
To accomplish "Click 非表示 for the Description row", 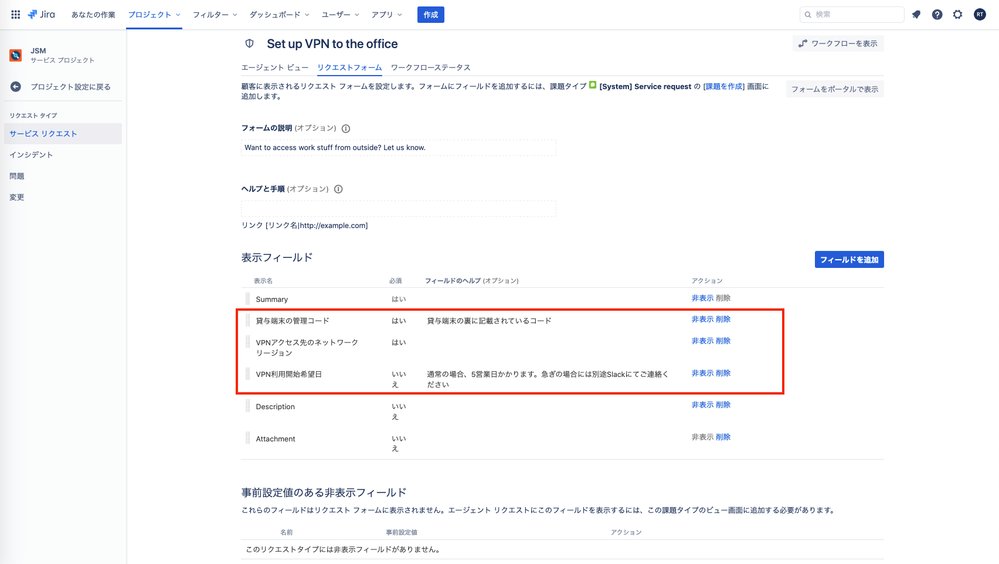I will tap(703, 405).
